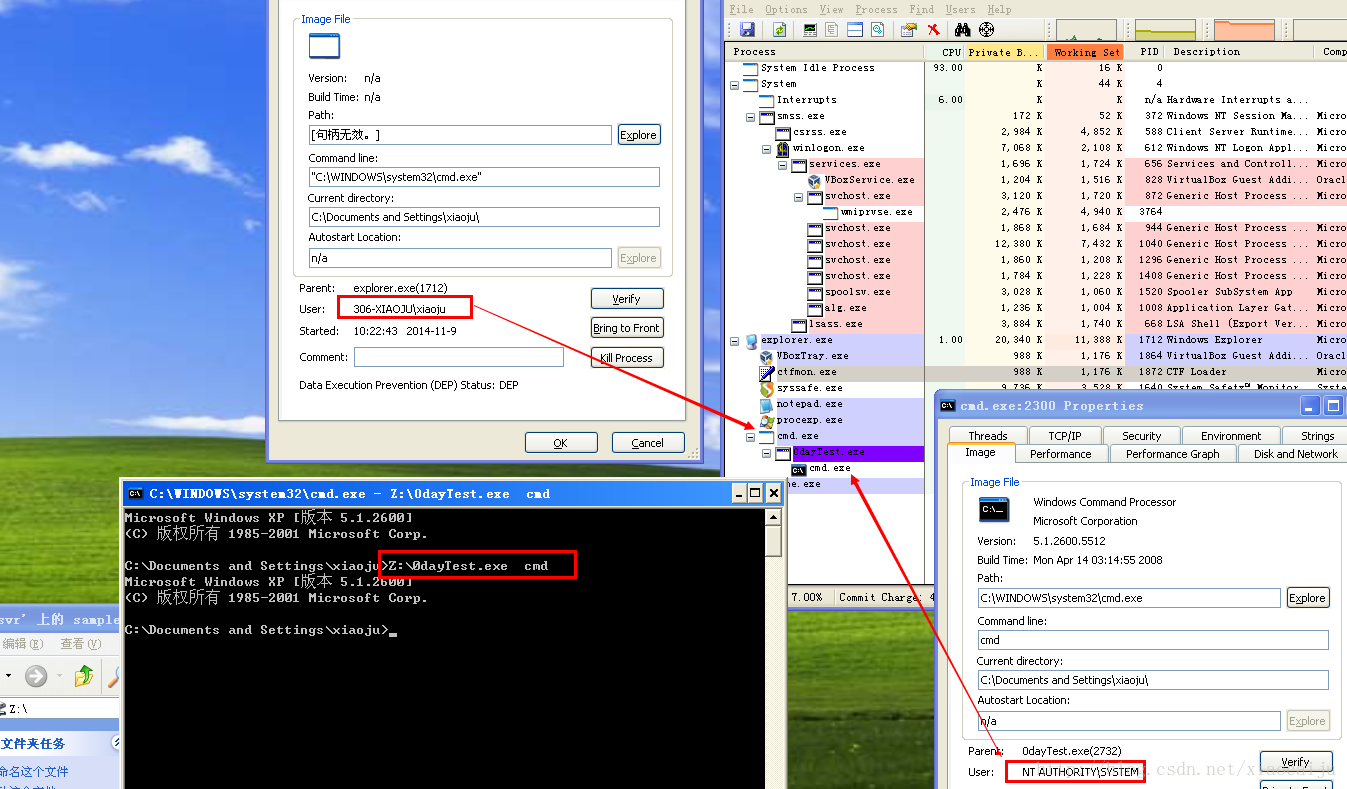Toggle the Show Process Tree toolbar icon
Image resolution: width=1347 pixels, height=789 pixels.
830,30
